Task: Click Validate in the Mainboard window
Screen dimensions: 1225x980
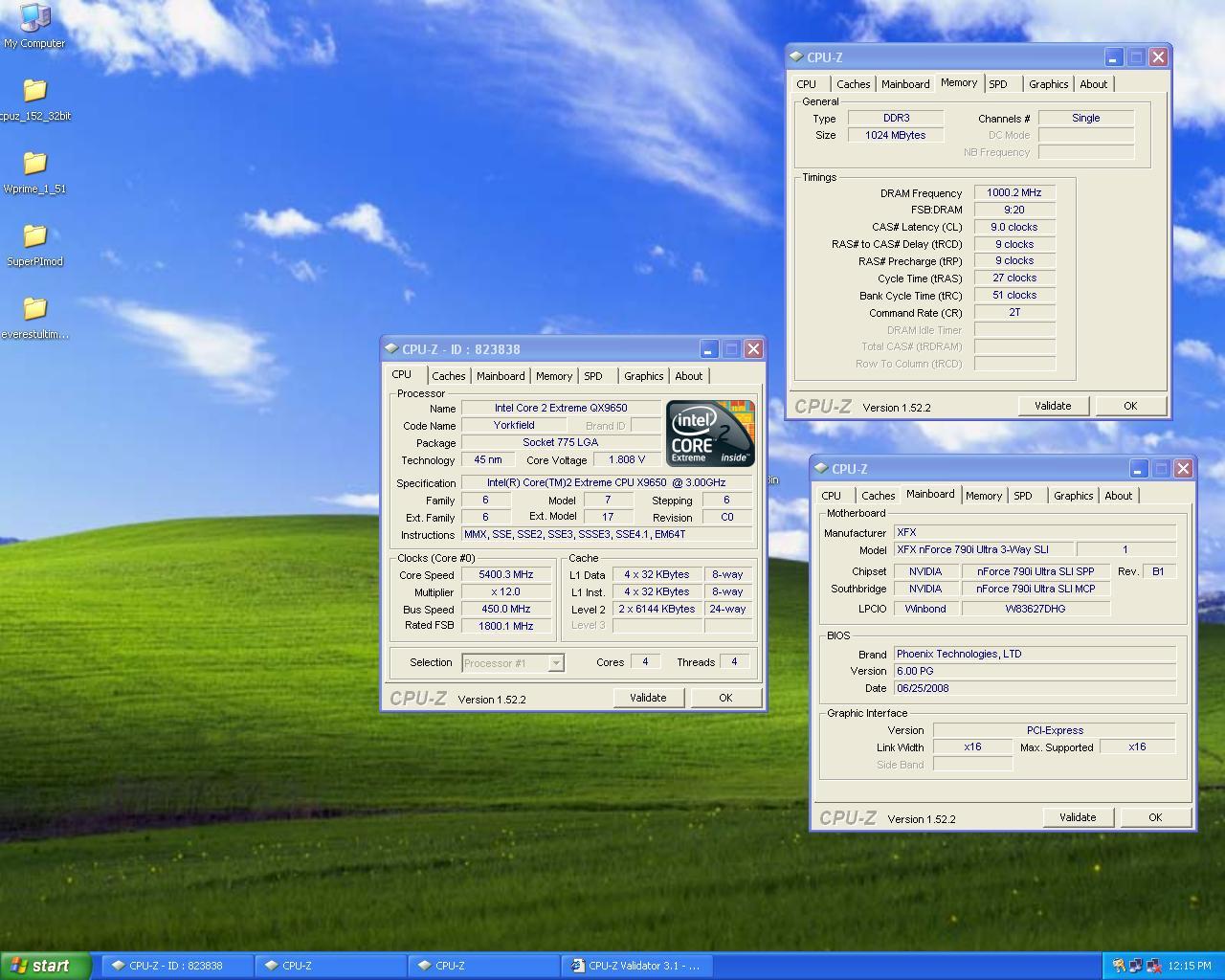Action: coord(1078,817)
